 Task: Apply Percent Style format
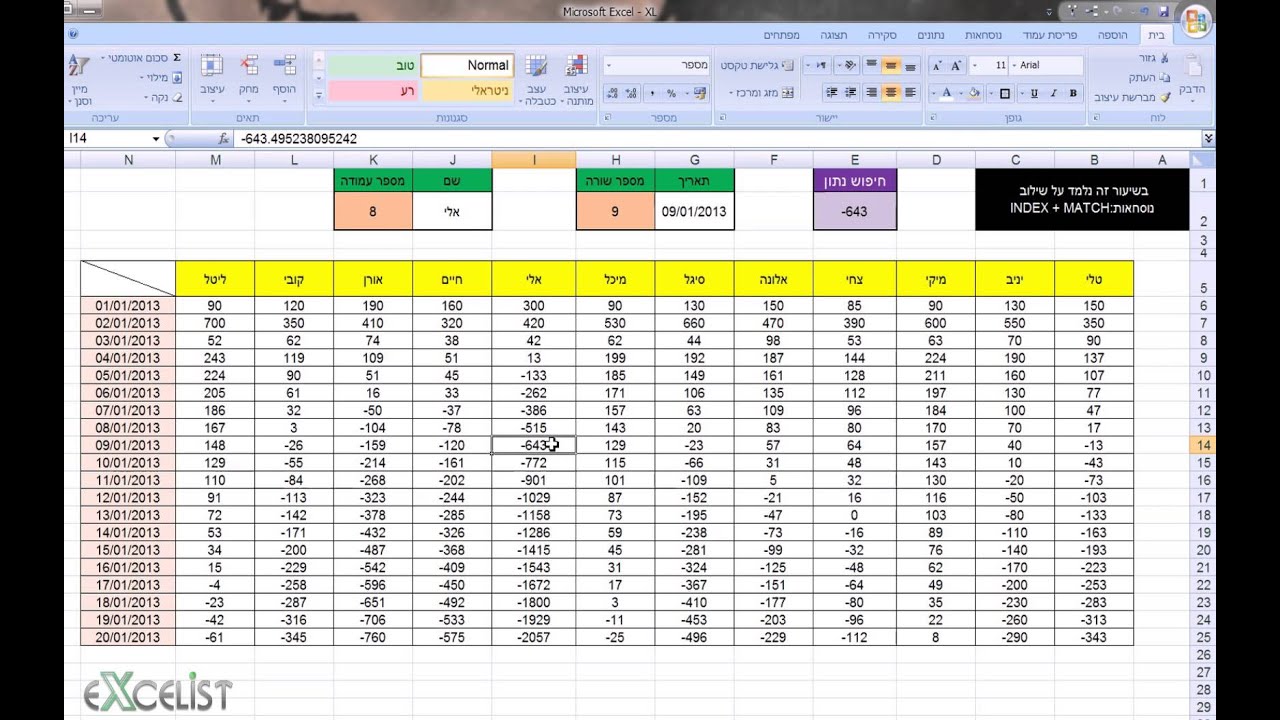pyautogui.click(x=670, y=93)
